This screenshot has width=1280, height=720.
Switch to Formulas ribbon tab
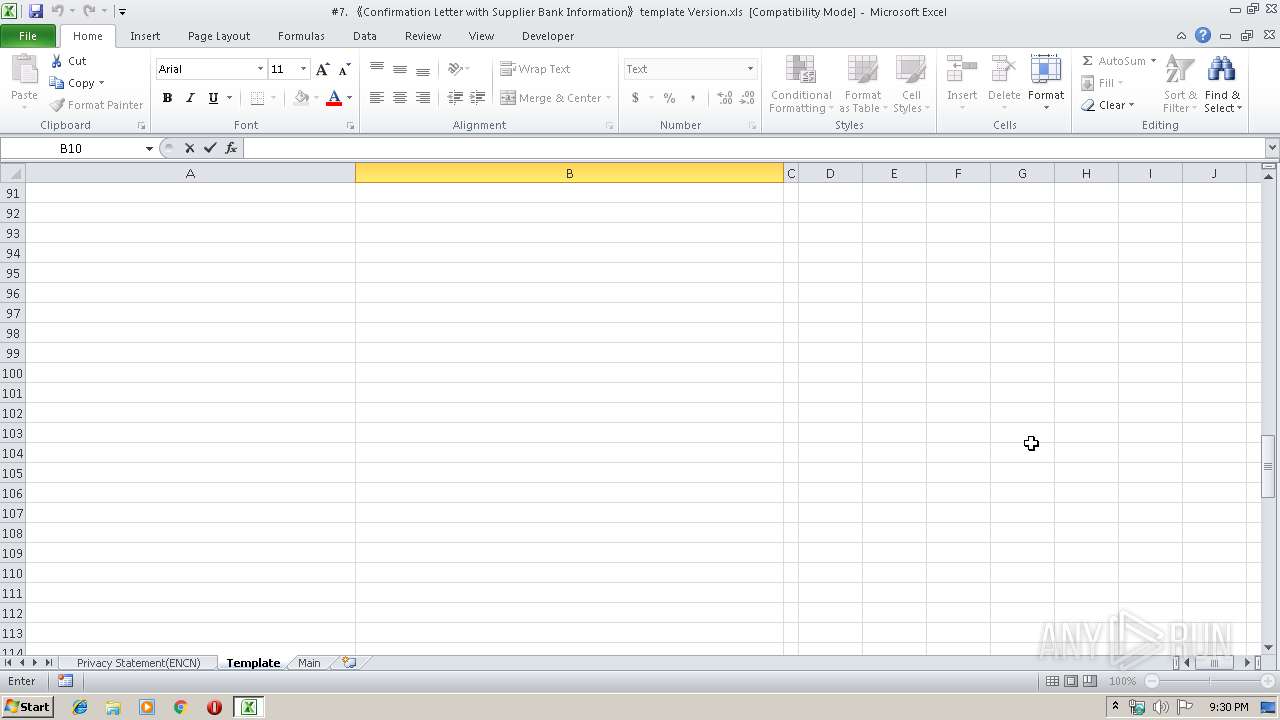[301, 36]
